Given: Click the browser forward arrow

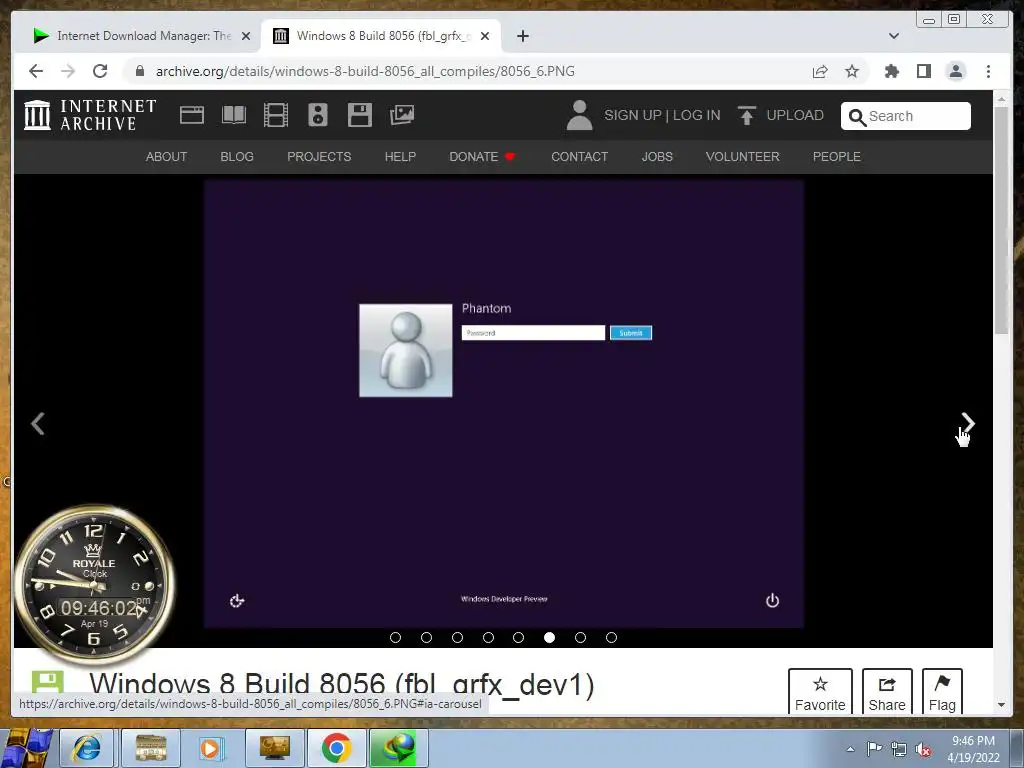Looking at the screenshot, I should [x=68, y=71].
